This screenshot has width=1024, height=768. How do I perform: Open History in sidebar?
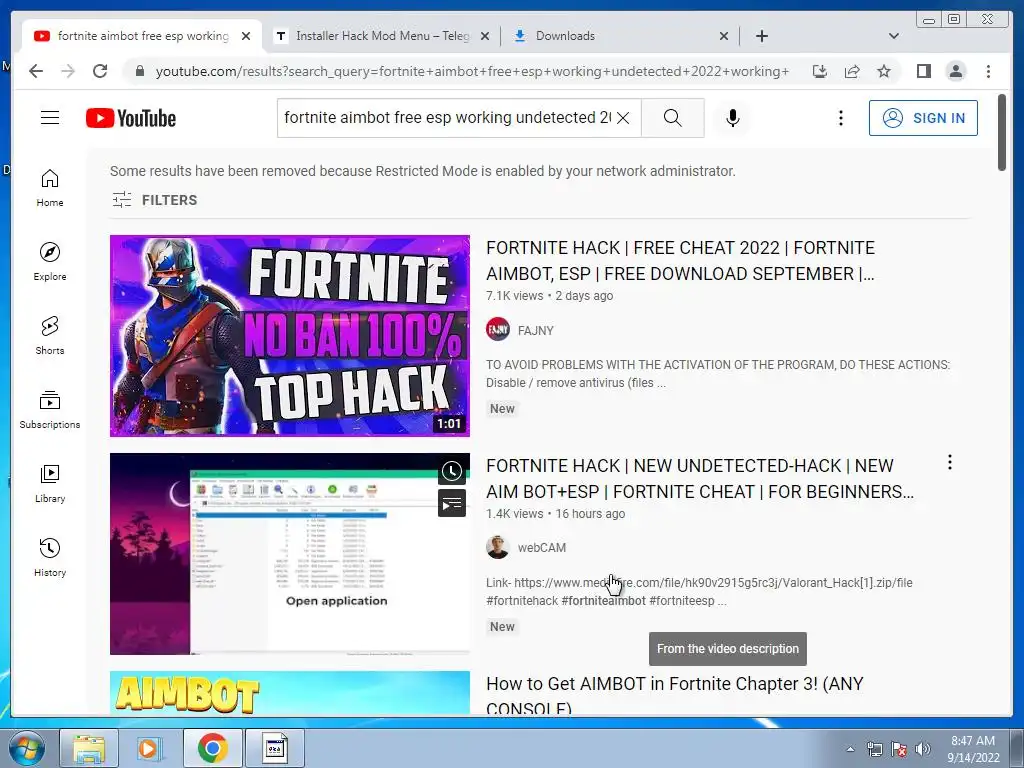click(50, 557)
